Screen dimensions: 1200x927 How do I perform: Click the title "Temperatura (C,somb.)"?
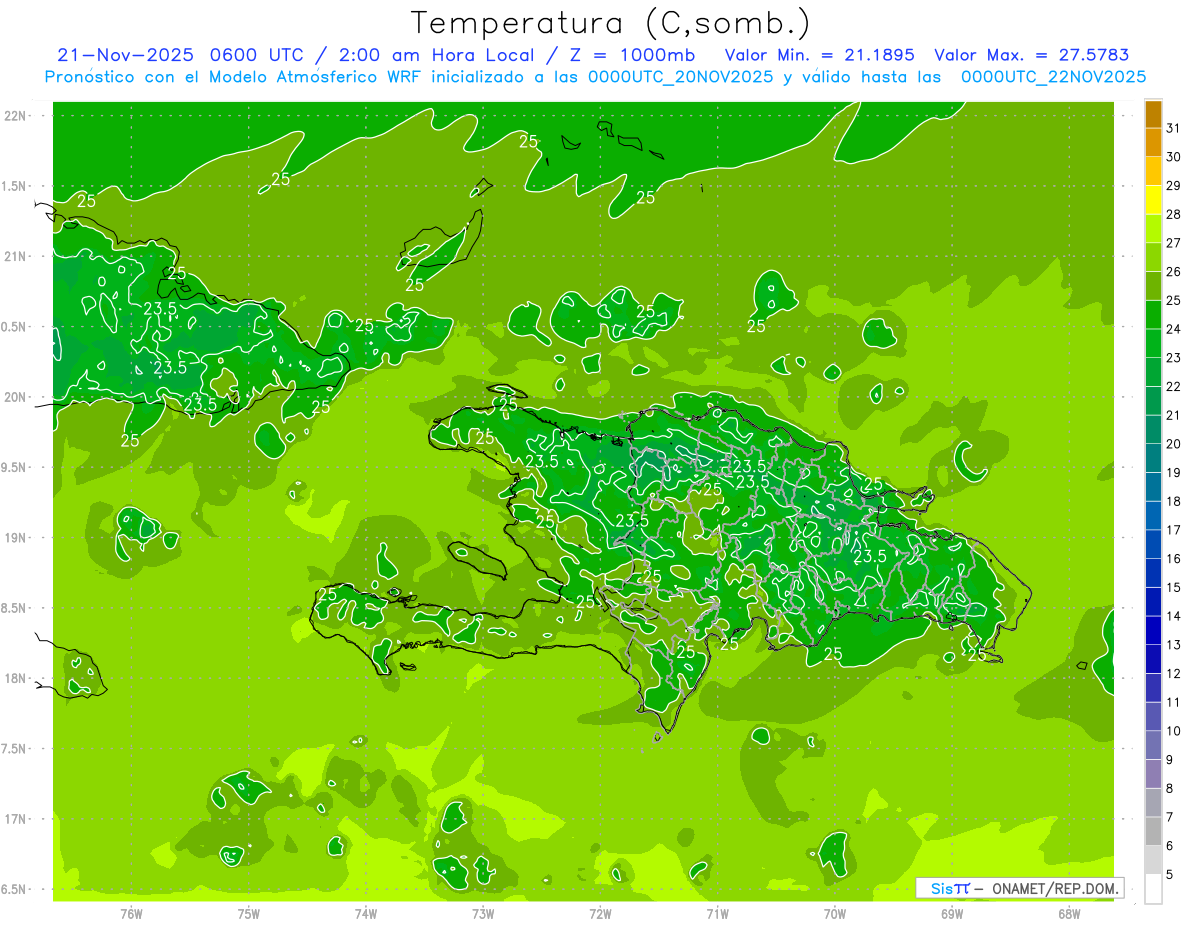point(610,23)
